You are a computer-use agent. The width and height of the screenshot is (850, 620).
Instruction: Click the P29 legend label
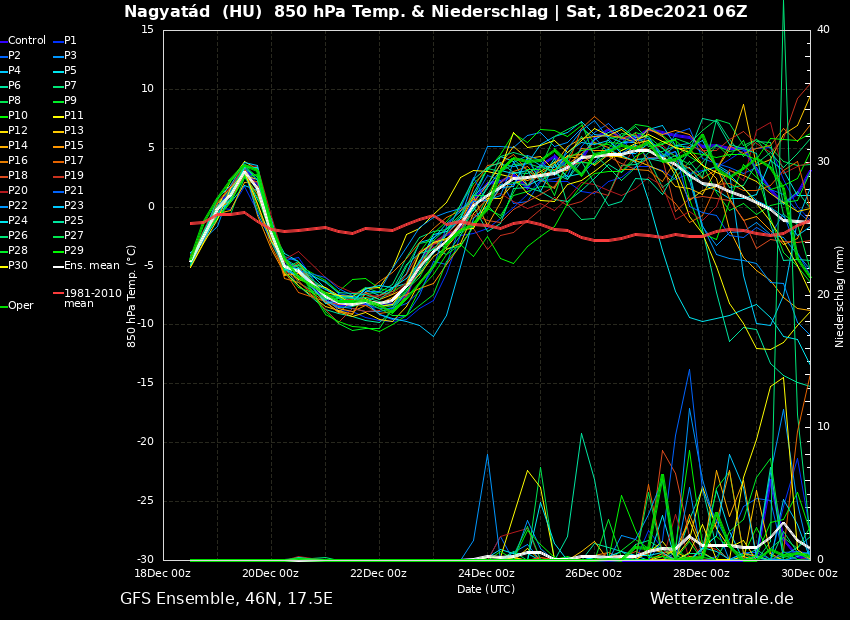(x=73, y=251)
